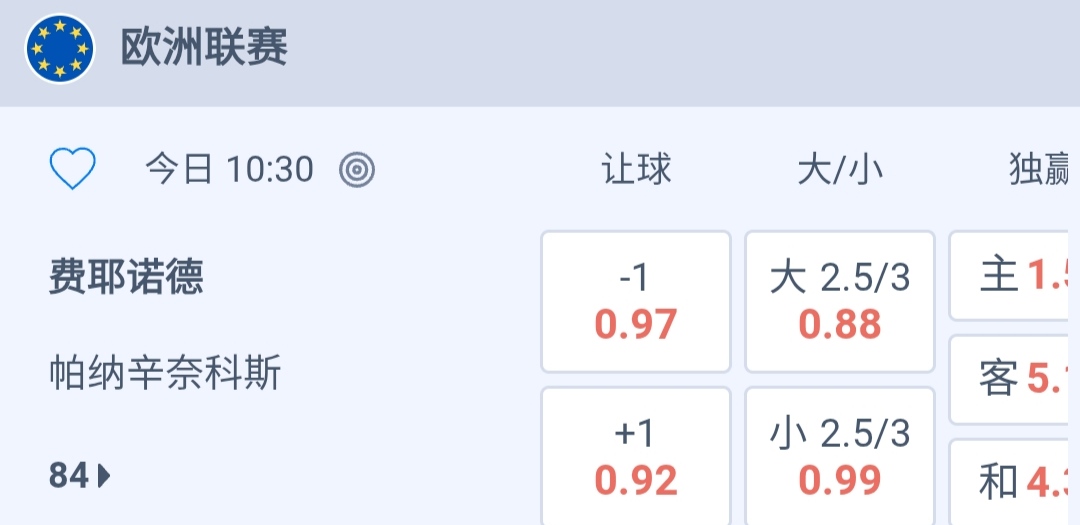This screenshot has height=525, width=1080.
Task: Open team 费耶诺德 match details
Action: click(126, 277)
